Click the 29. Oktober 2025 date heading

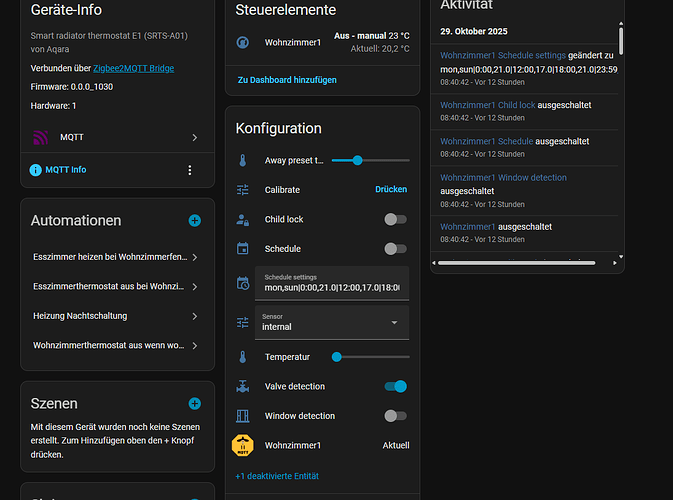(474, 31)
